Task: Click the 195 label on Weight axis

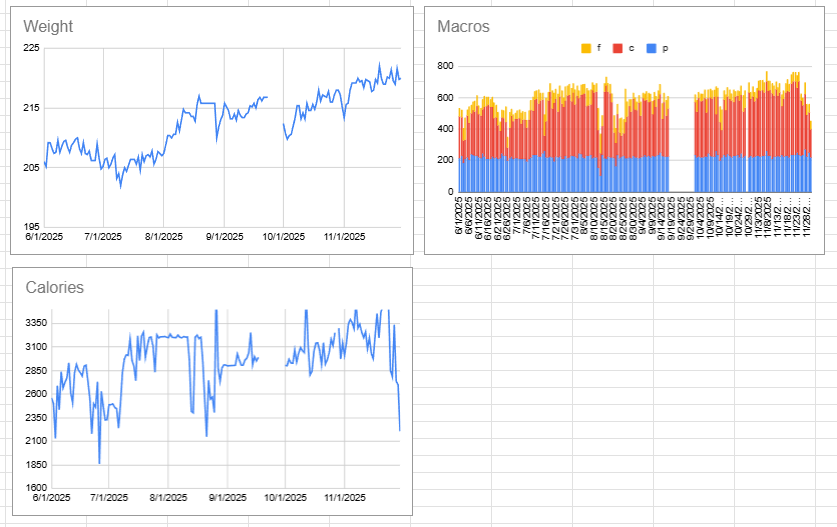Action: 31,227
